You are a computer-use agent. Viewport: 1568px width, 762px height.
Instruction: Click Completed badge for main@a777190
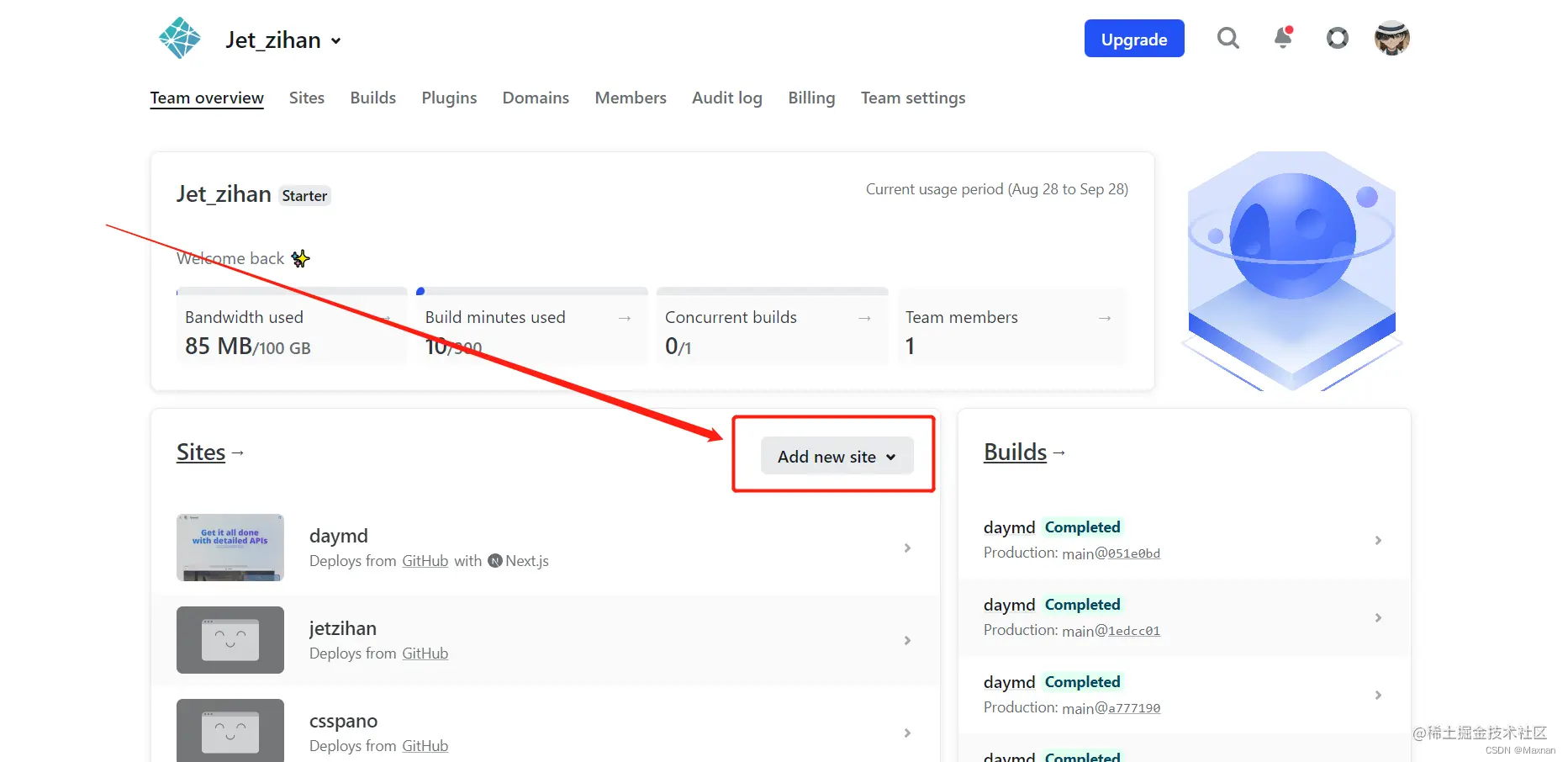[1082, 682]
